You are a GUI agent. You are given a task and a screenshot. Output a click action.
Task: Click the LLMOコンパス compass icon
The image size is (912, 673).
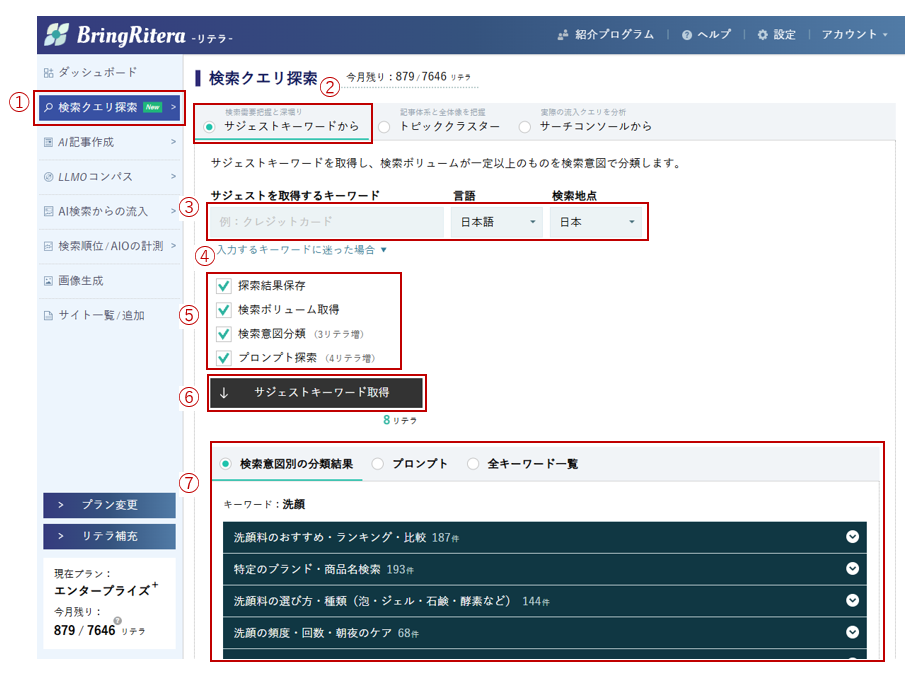(49, 177)
